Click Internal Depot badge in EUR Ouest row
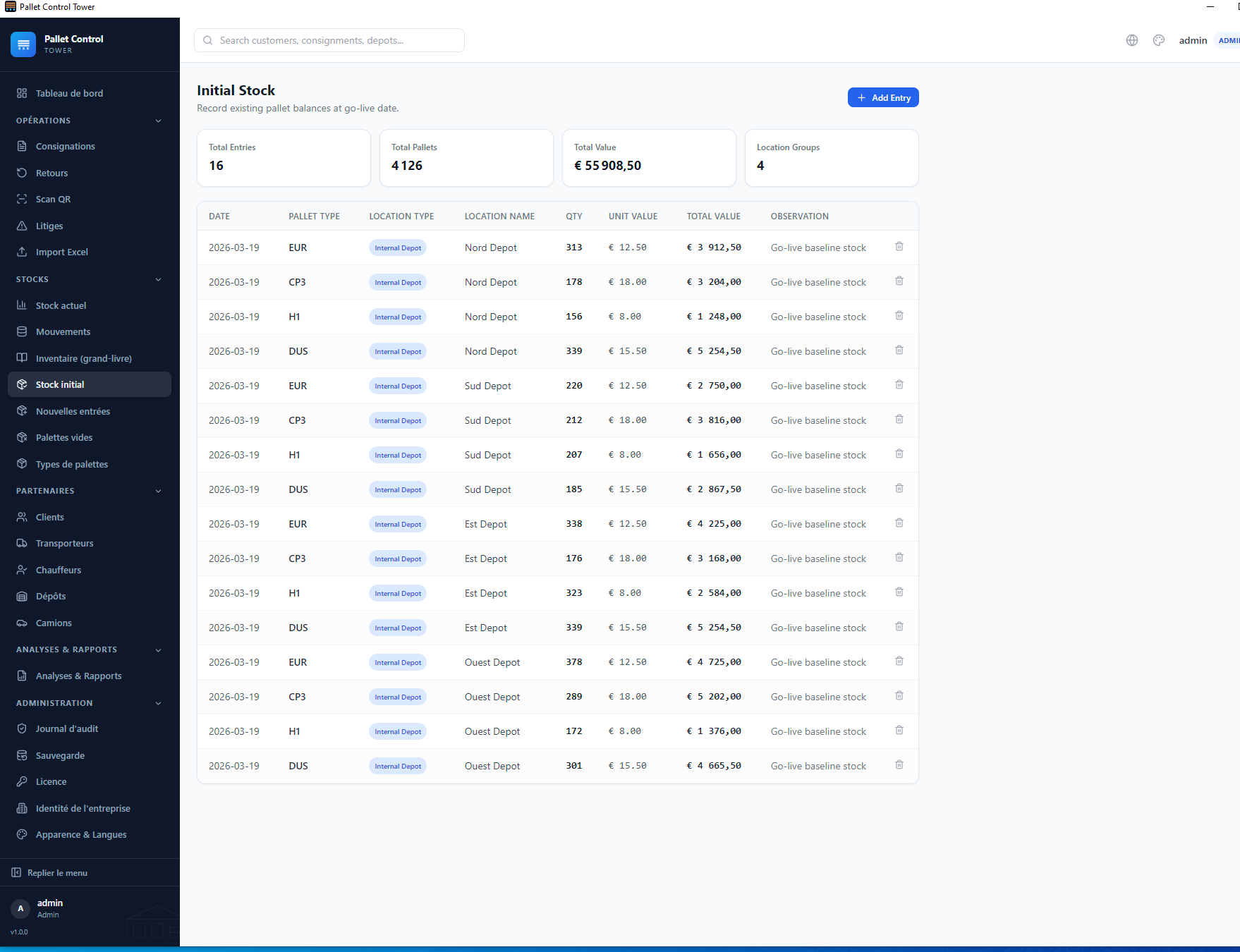The image size is (1240, 952). (398, 662)
